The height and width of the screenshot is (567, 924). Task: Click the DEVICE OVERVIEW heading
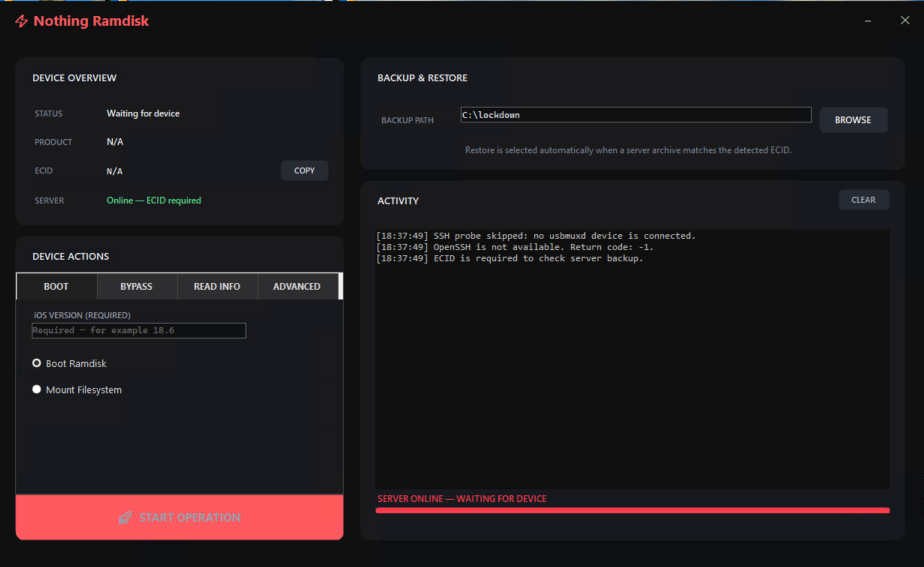(74, 78)
